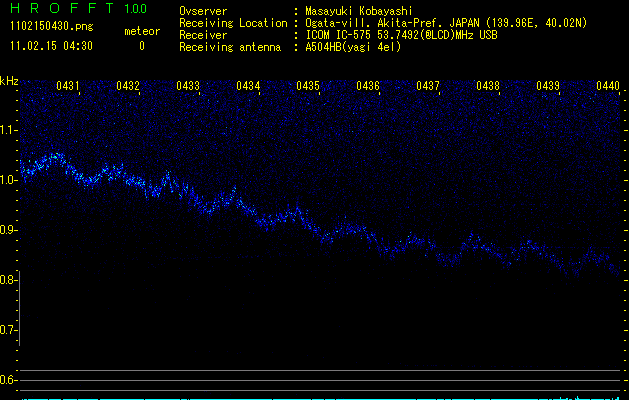
Task: Click the 0436 time marker
Action: [368, 86]
